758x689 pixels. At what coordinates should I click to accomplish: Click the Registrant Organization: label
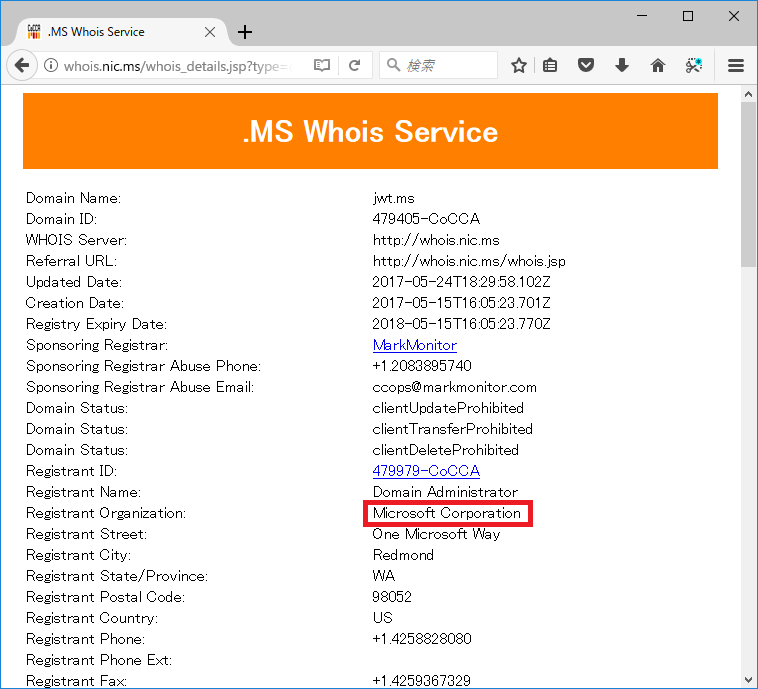click(x=106, y=513)
